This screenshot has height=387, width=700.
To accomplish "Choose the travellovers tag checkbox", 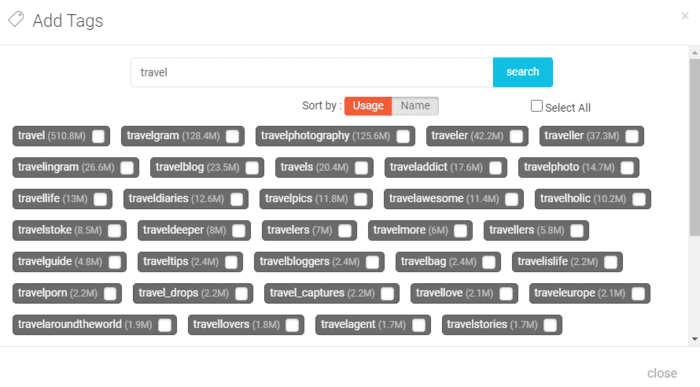I will [x=292, y=325].
